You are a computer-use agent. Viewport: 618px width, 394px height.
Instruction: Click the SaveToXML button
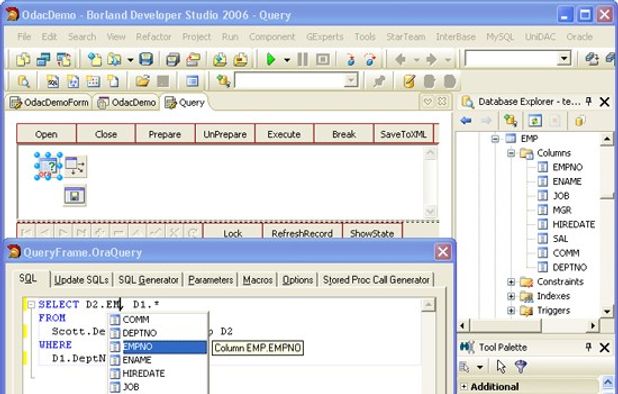(403, 134)
